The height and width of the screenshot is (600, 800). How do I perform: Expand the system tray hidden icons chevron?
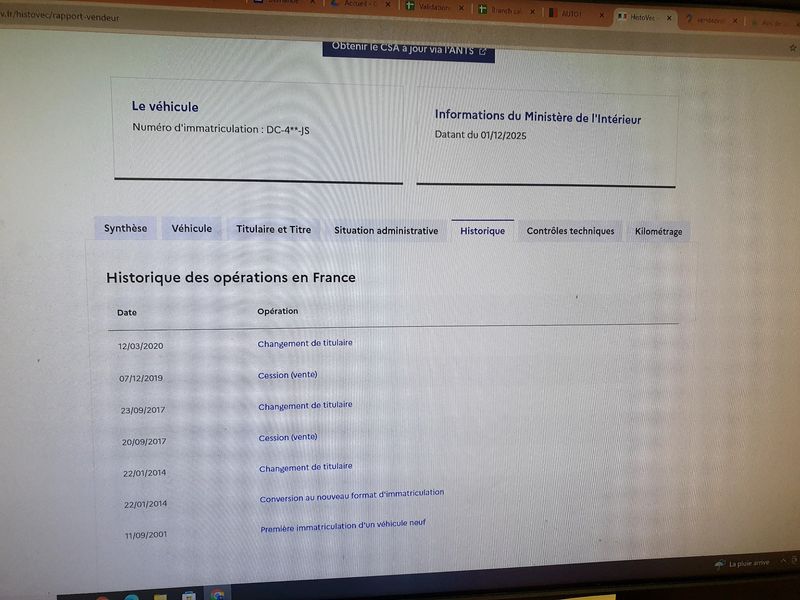pos(783,561)
